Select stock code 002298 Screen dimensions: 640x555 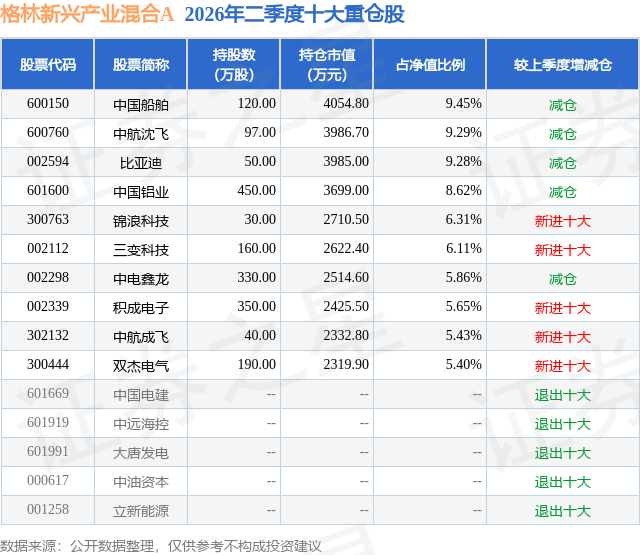pos(48,278)
